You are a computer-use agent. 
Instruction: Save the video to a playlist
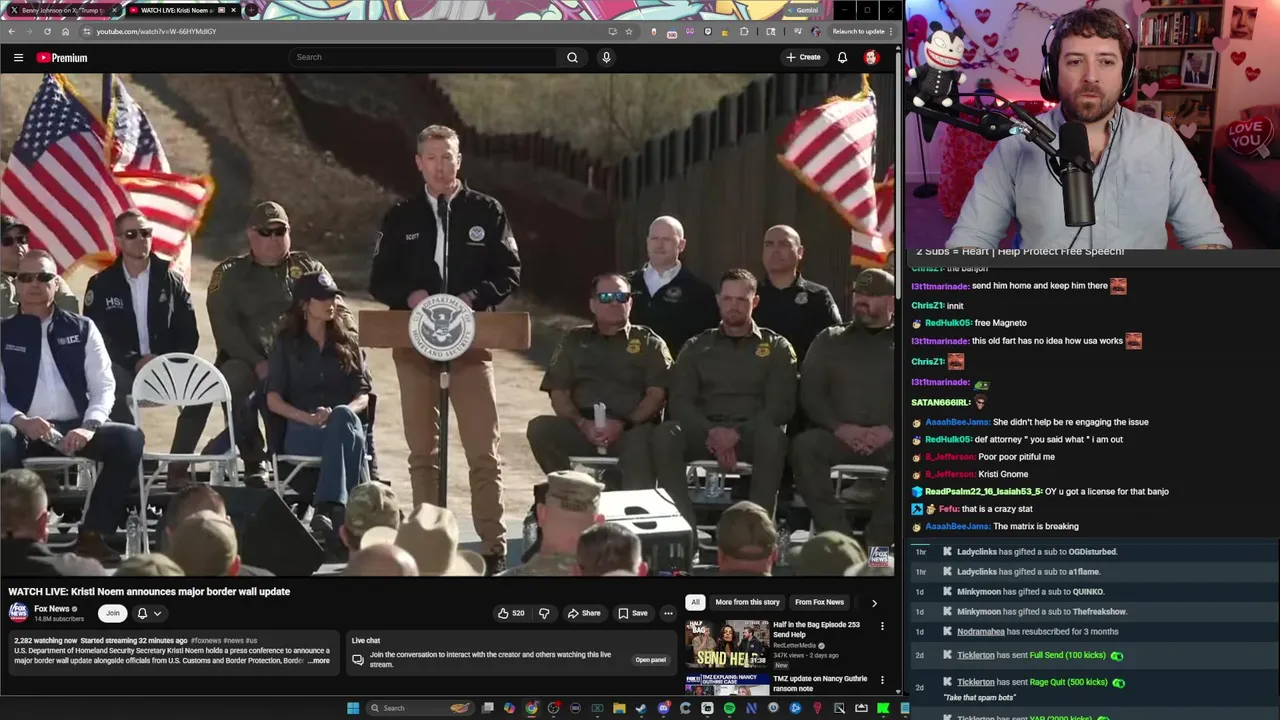coord(633,613)
